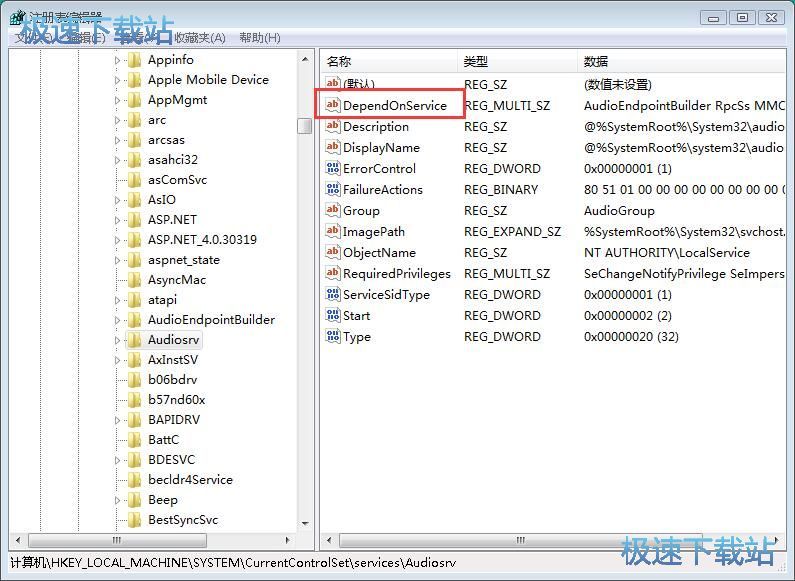
Task: Click values pane scrollbar left arrow
Action: click(329, 540)
